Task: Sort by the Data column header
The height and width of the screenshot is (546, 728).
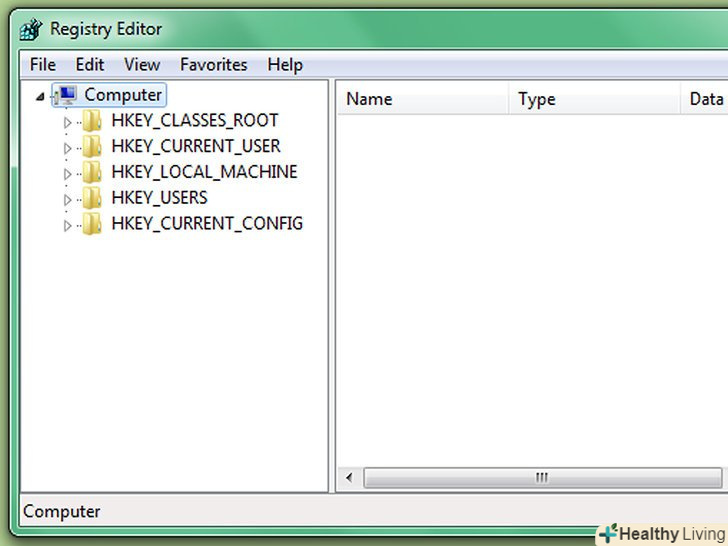Action: click(x=704, y=99)
